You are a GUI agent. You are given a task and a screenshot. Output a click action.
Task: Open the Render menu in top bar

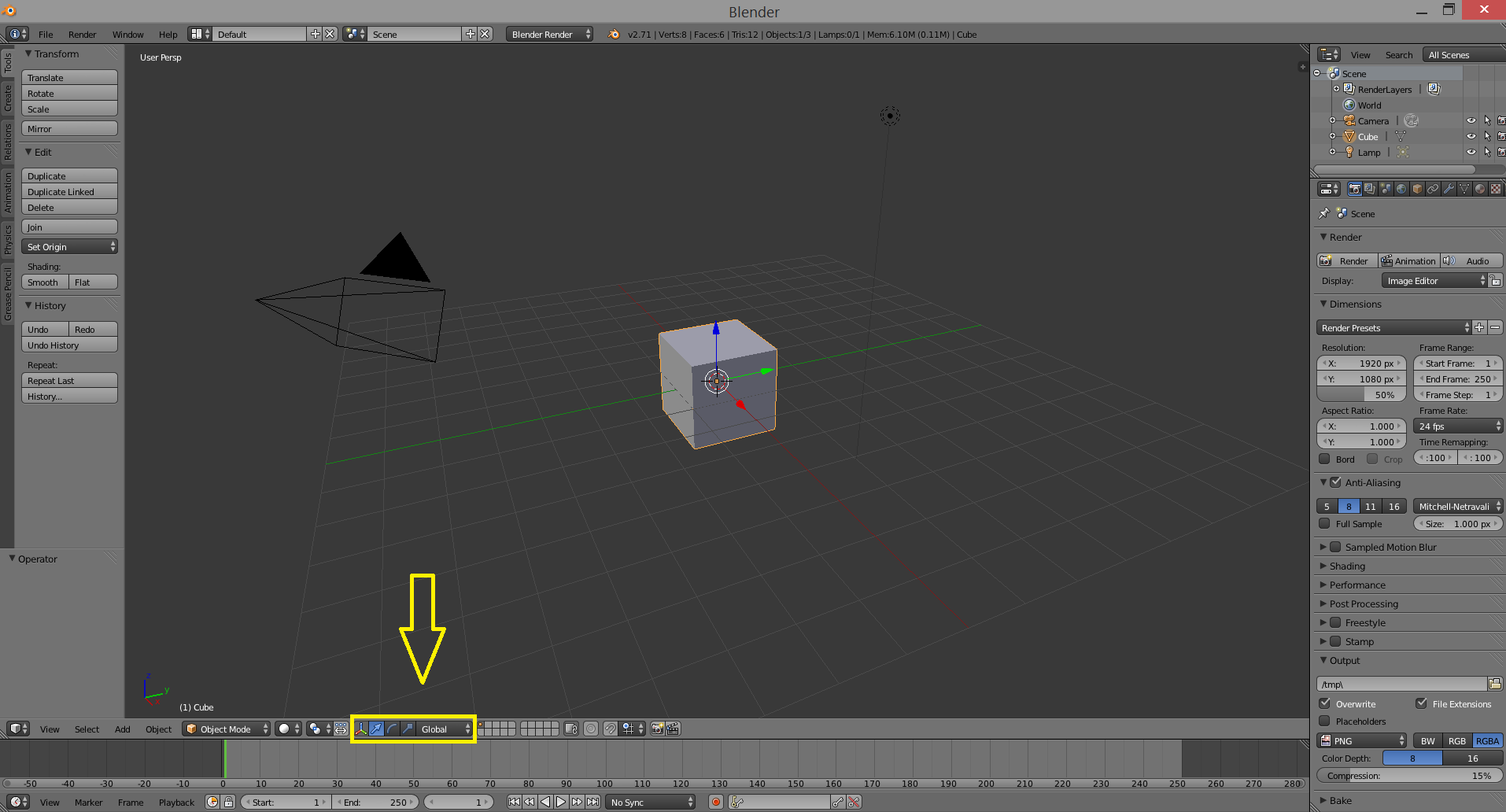click(x=82, y=35)
